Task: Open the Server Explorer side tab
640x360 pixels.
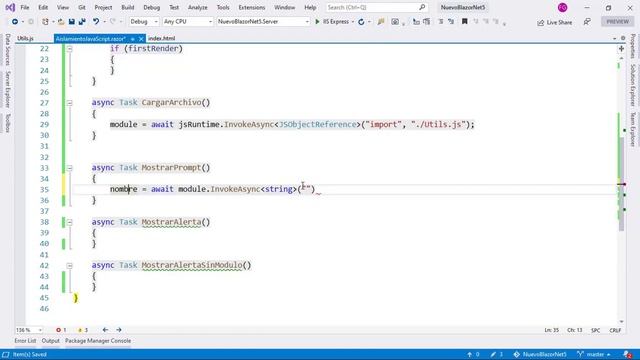Action: (7, 89)
